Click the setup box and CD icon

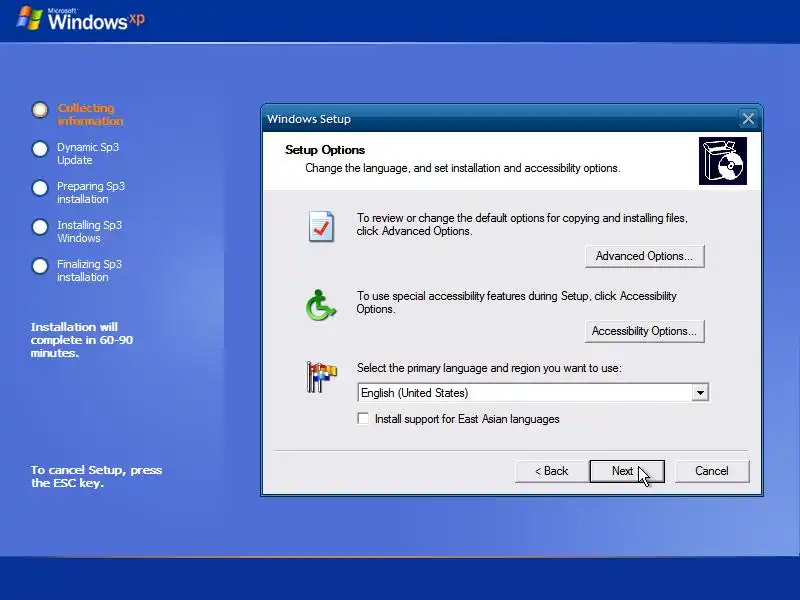[722, 161]
